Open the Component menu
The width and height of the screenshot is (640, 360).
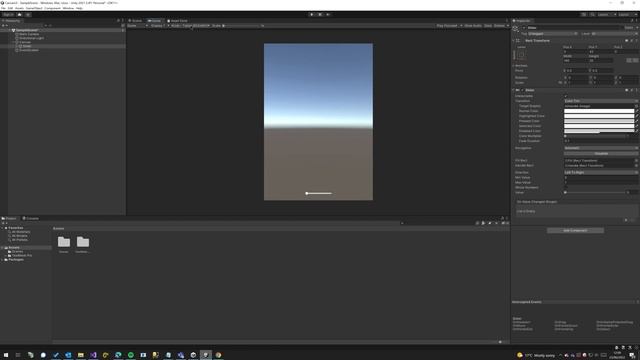pos(52,8)
